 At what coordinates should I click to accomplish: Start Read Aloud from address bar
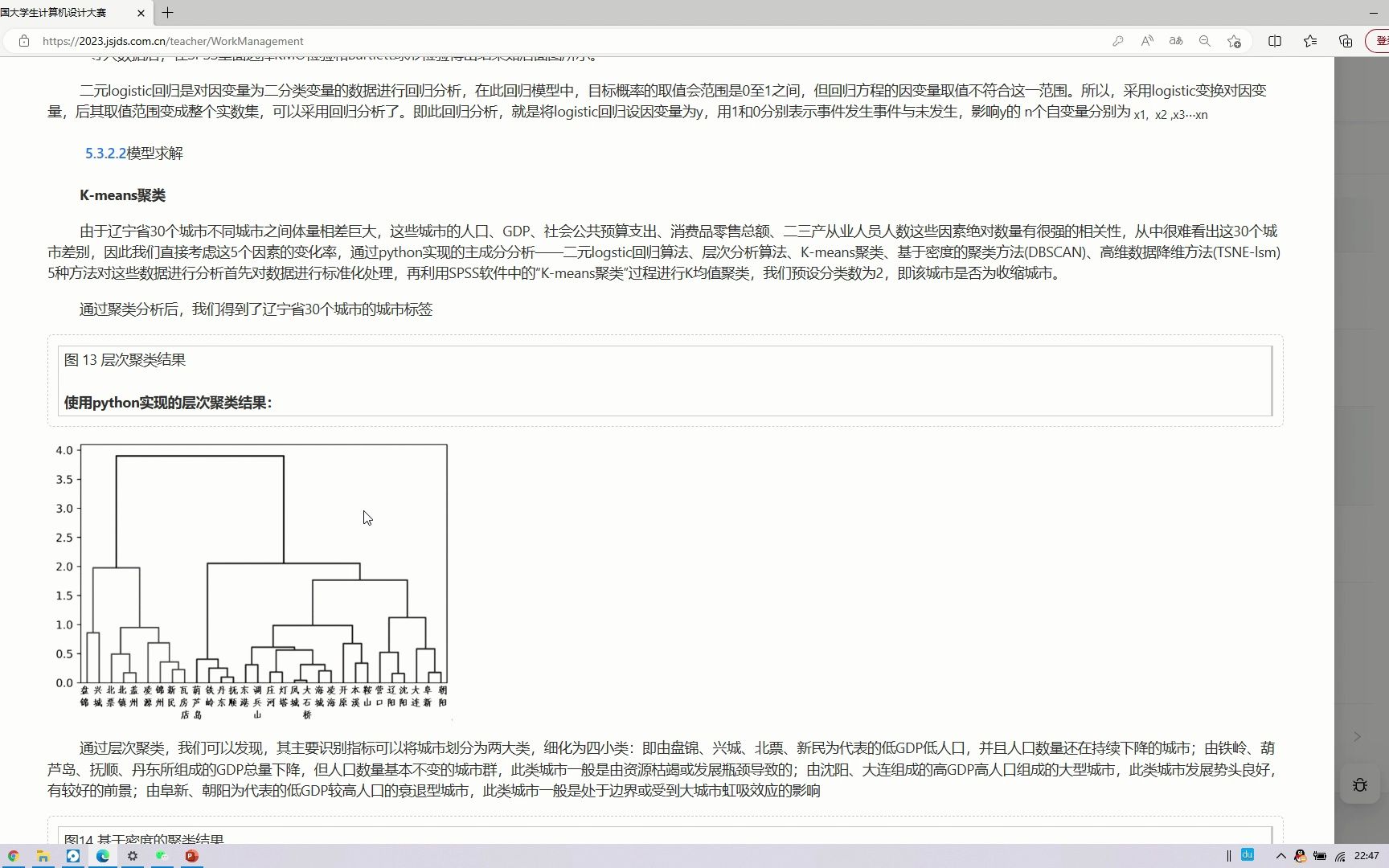tap(1147, 41)
